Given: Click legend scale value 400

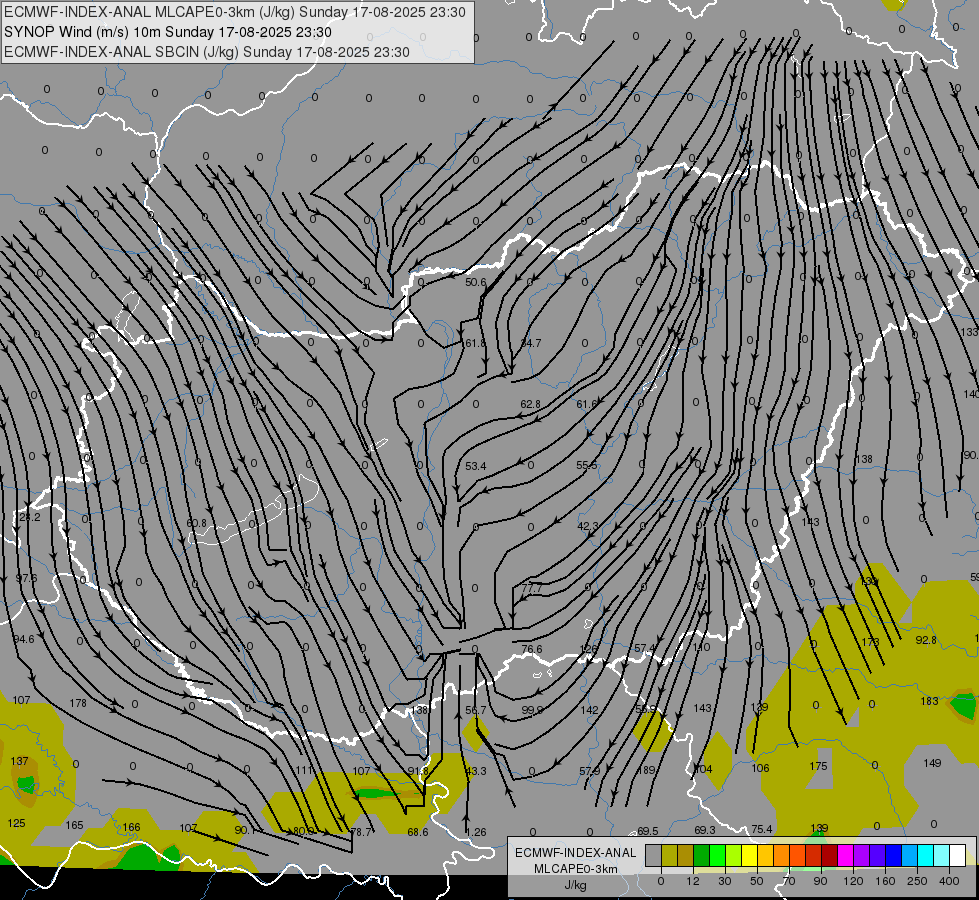Looking at the screenshot, I should (x=949, y=881).
